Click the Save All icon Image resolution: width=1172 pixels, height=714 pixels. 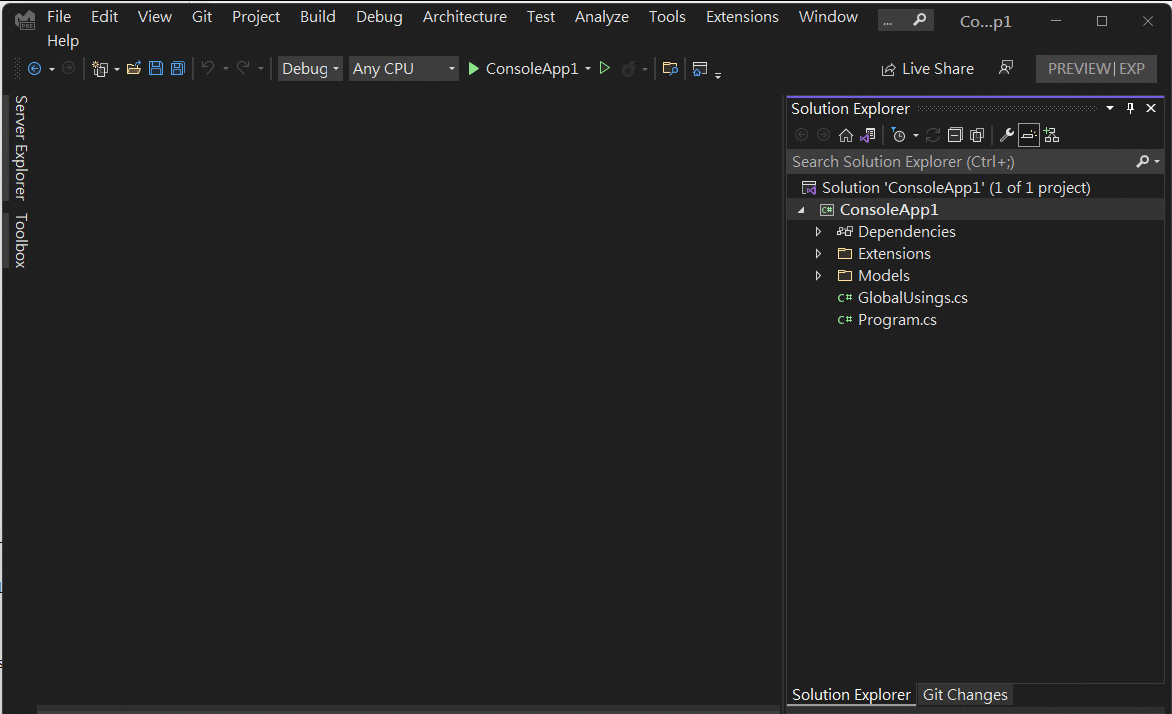point(178,69)
